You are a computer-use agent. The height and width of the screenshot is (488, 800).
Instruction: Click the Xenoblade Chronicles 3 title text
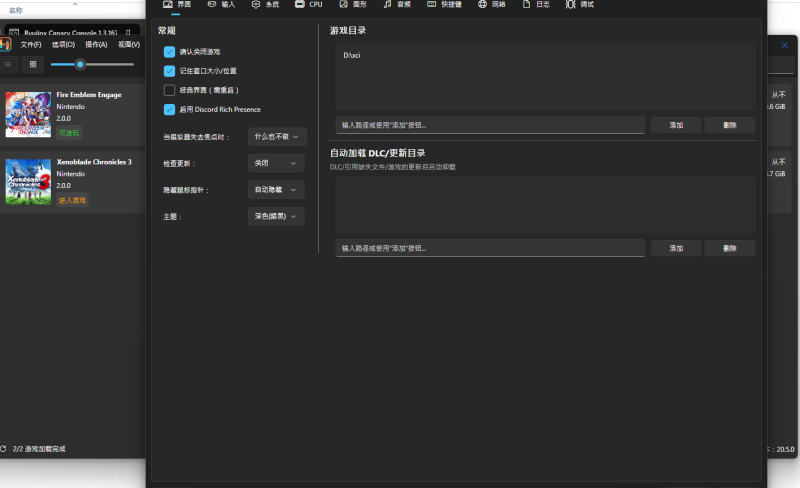click(x=94, y=162)
